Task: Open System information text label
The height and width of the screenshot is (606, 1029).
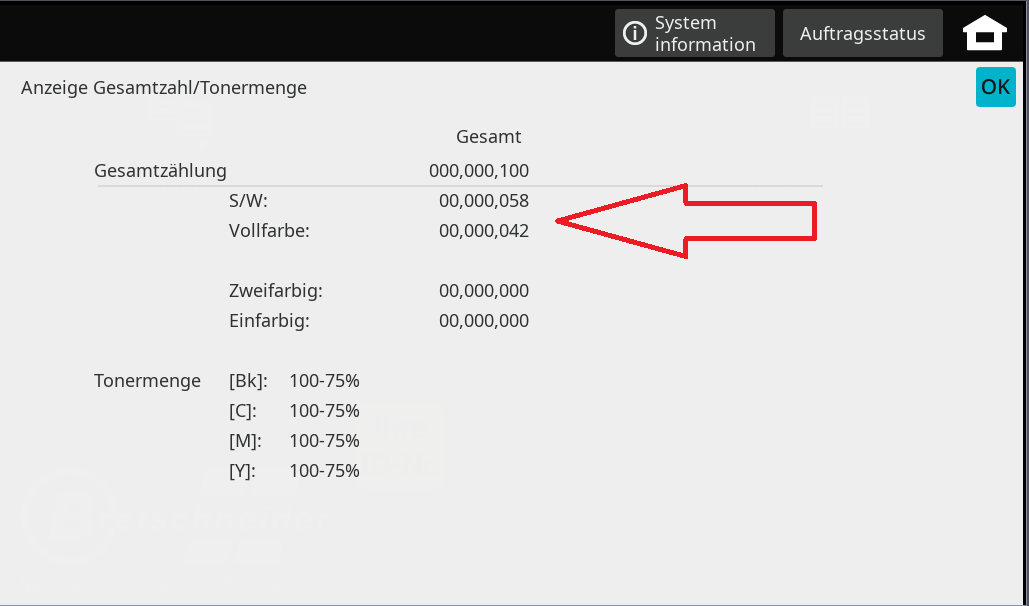Action: 705,34
